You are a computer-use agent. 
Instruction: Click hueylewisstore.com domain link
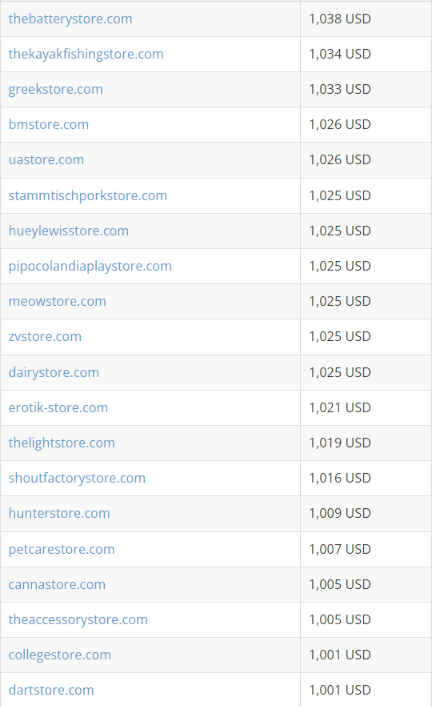click(68, 231)
